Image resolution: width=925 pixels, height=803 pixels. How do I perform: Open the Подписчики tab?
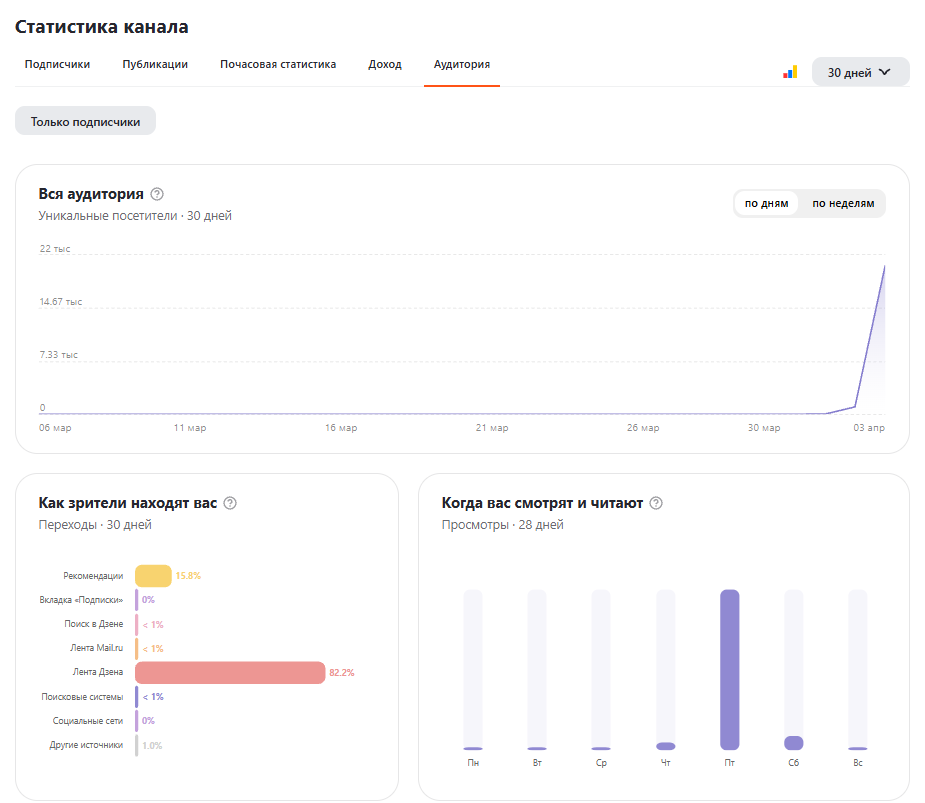pos(57,64)
